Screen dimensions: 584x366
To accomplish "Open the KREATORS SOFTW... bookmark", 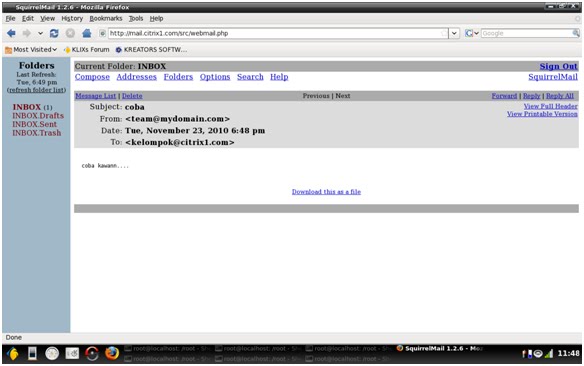I will (151, 50).
